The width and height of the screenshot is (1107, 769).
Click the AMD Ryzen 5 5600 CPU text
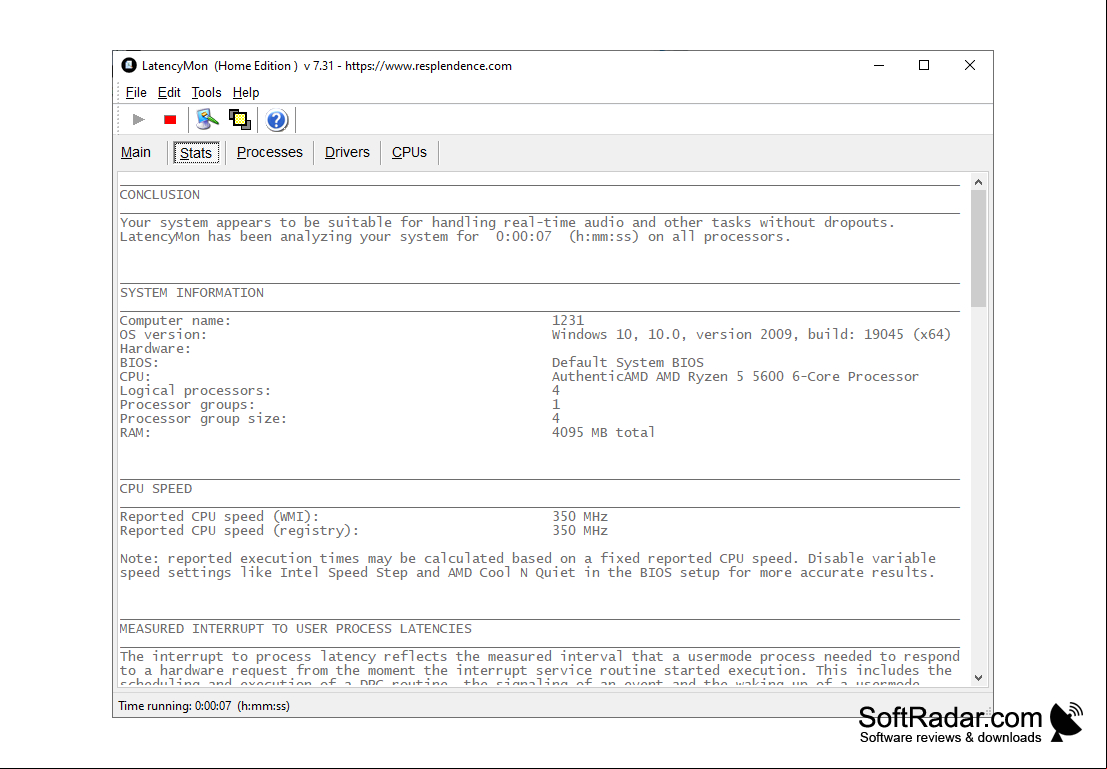pyautogui.click(x=735, y=377)
